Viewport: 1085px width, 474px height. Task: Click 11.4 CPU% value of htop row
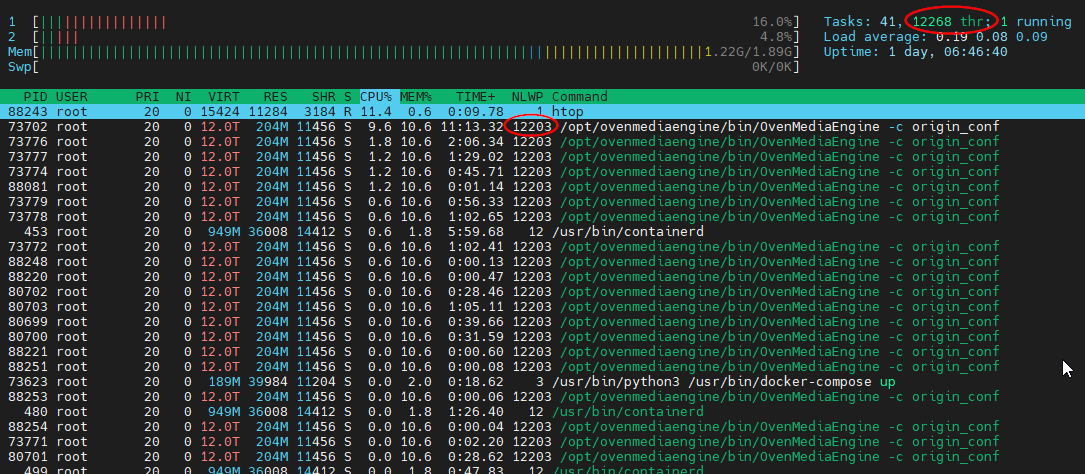[x=376, y=111]
